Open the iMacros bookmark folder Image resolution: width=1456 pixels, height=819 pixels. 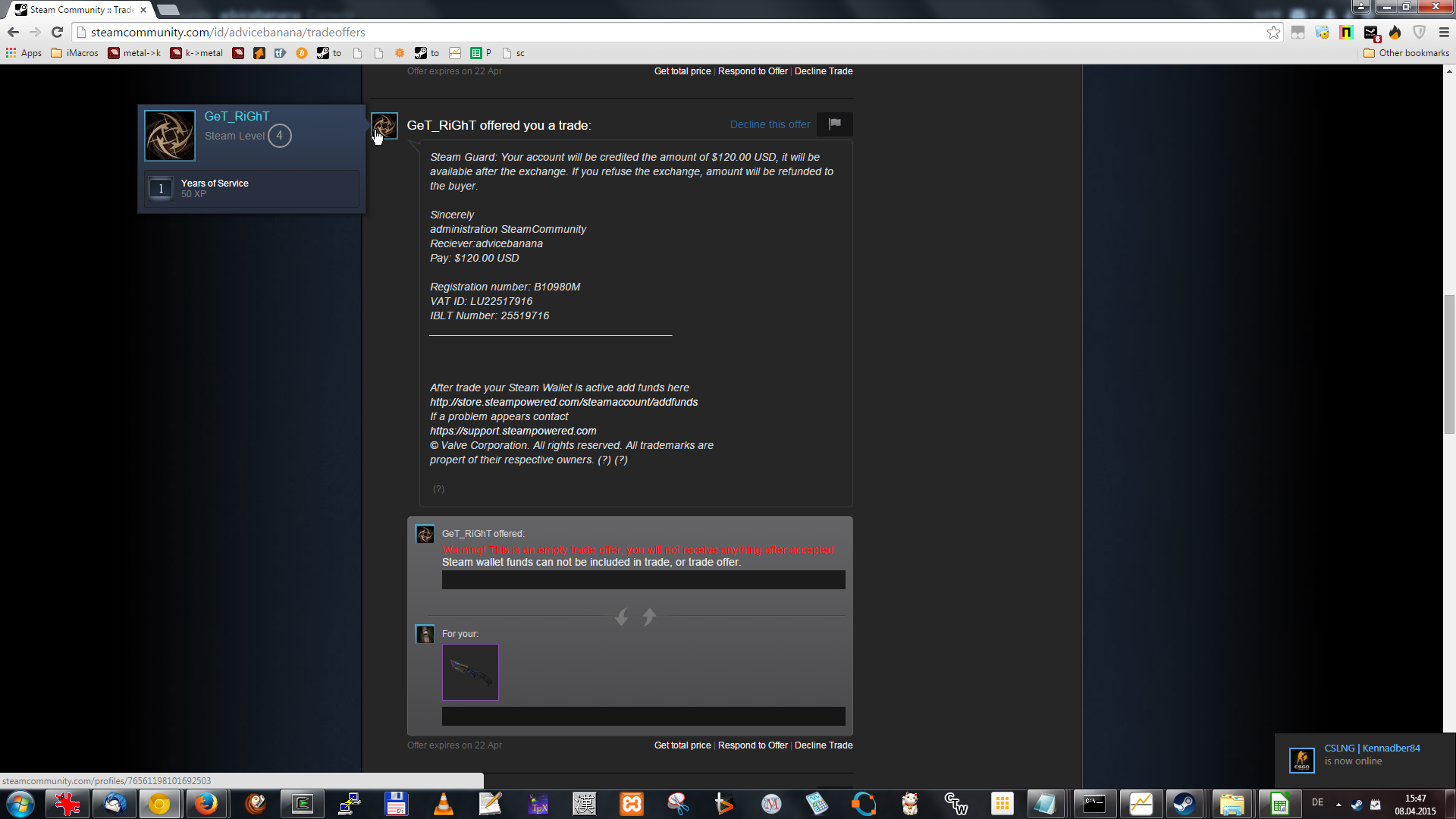coord(74,53)
